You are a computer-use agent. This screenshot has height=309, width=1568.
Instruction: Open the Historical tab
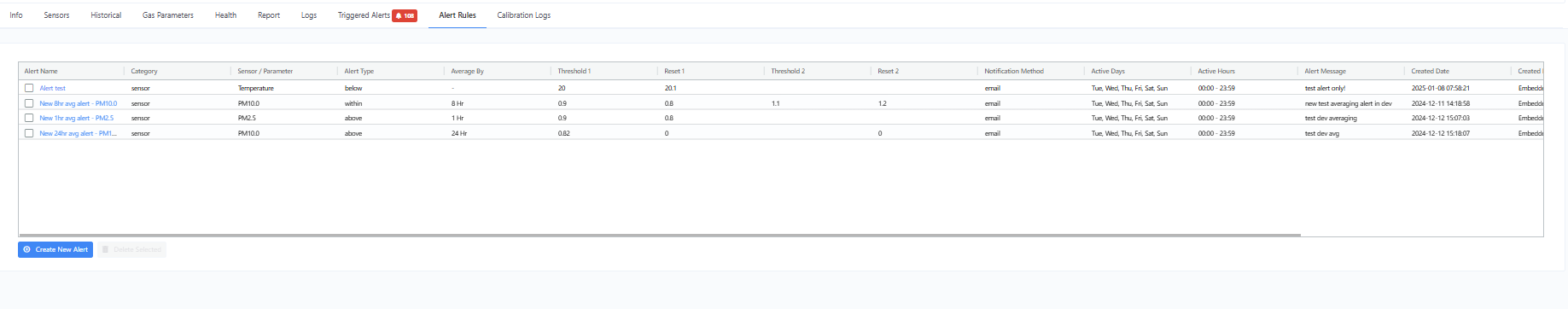click(106, 15)
